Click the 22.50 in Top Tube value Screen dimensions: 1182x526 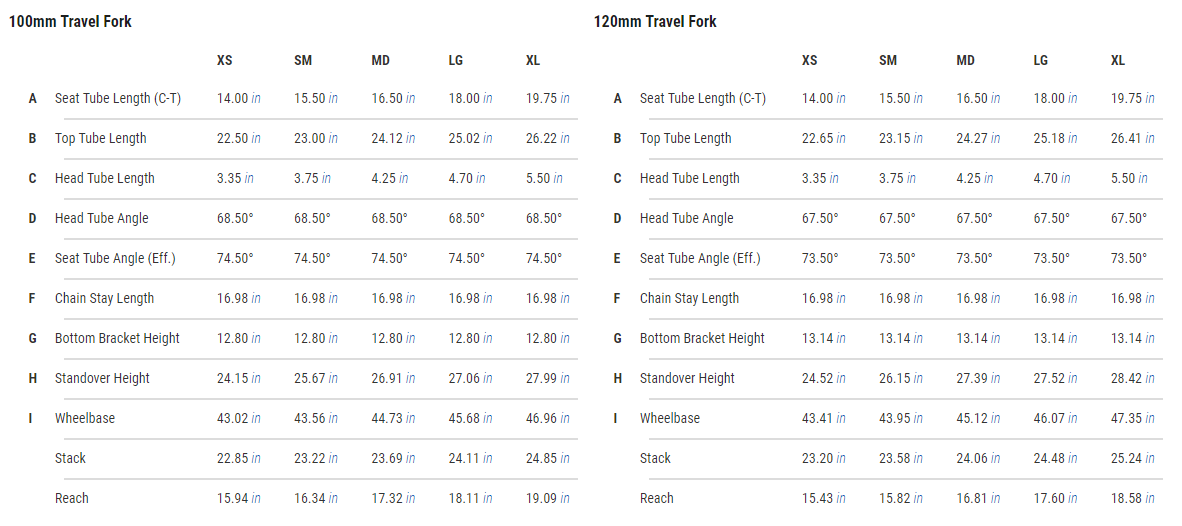[x=239, y=138]
